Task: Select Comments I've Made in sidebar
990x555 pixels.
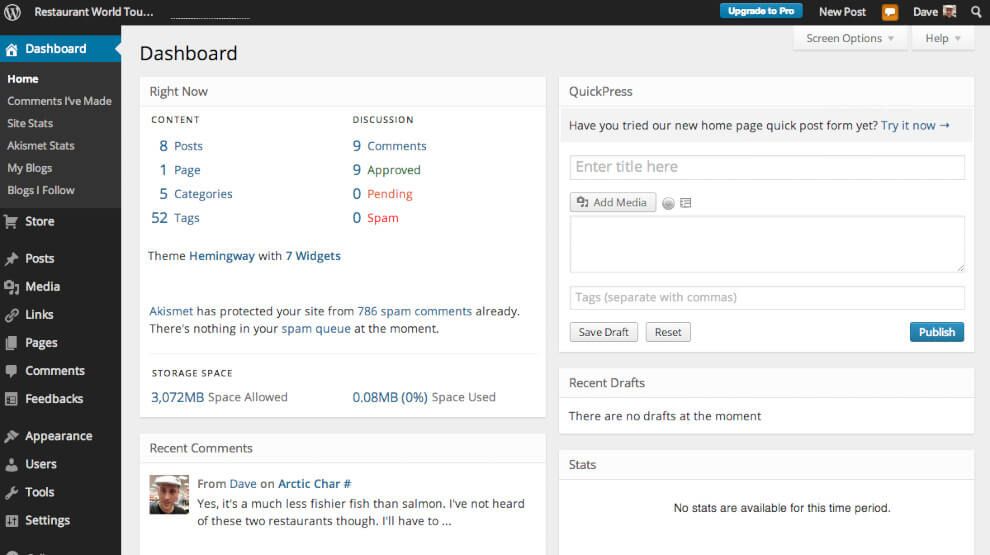Action: pyautogui.click(x=59, y=101)
